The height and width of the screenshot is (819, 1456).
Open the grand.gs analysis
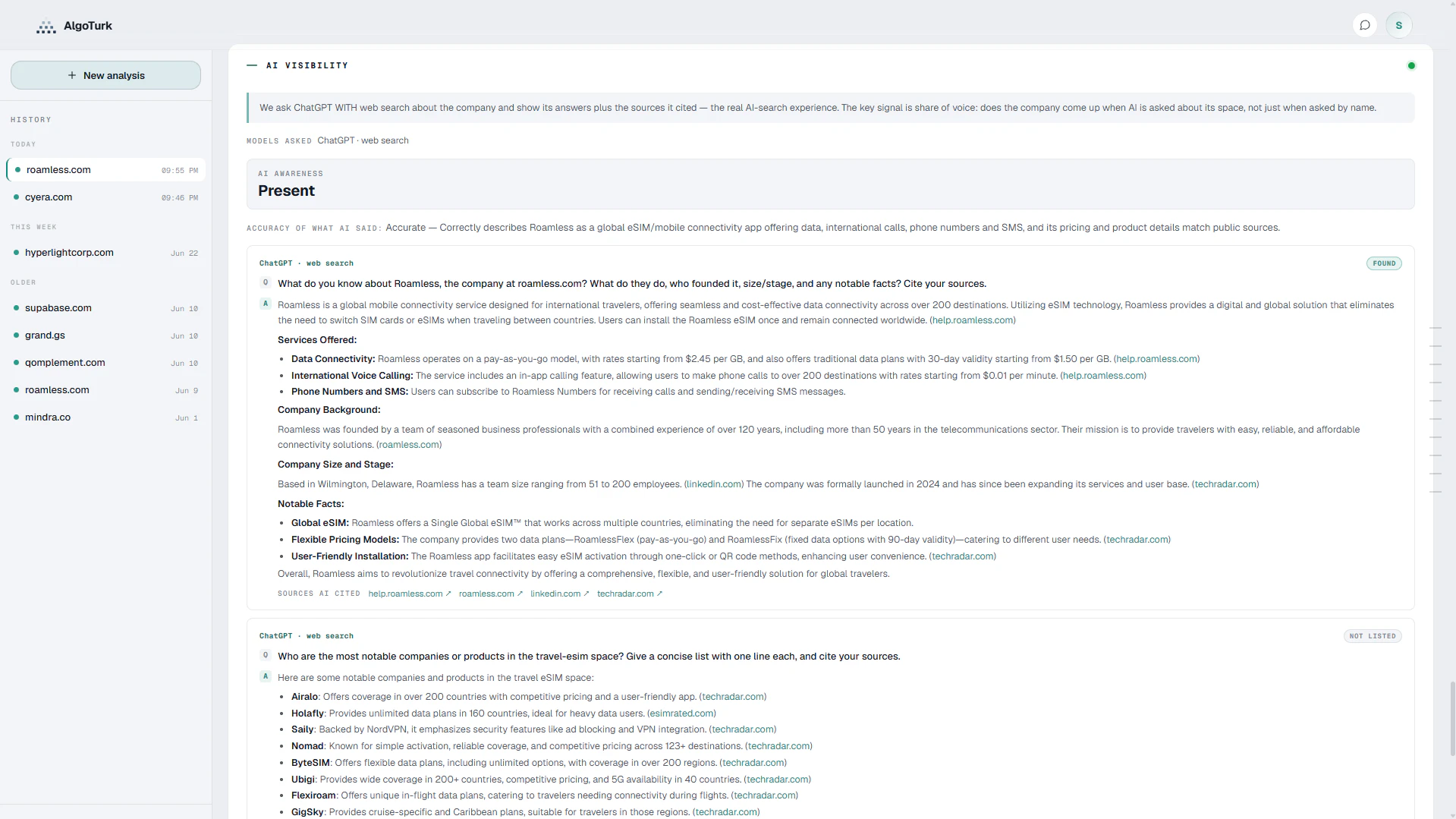(x=105, y=335)
